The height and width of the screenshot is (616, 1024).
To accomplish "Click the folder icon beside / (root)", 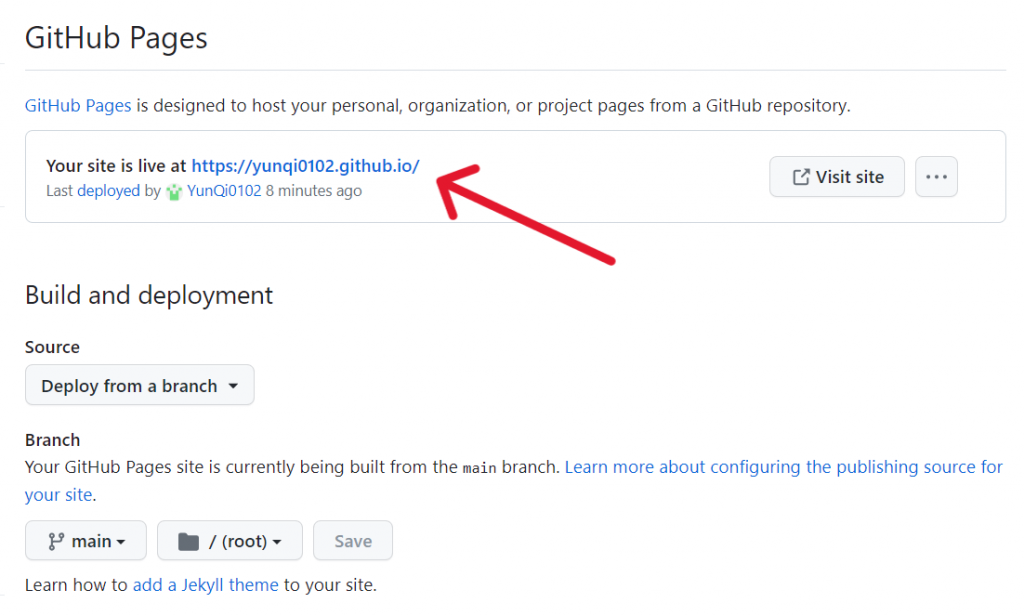I will 188,541.
